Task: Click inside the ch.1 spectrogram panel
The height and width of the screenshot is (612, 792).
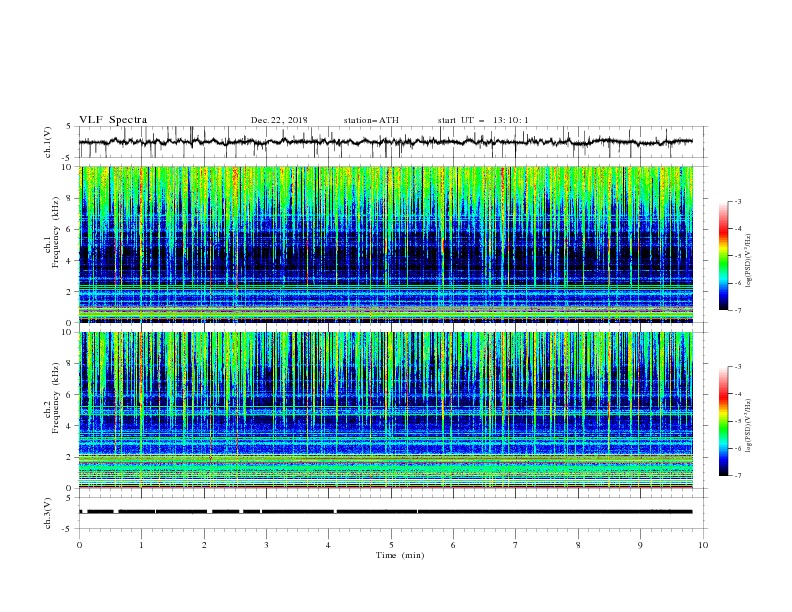Action: (386, 244)
